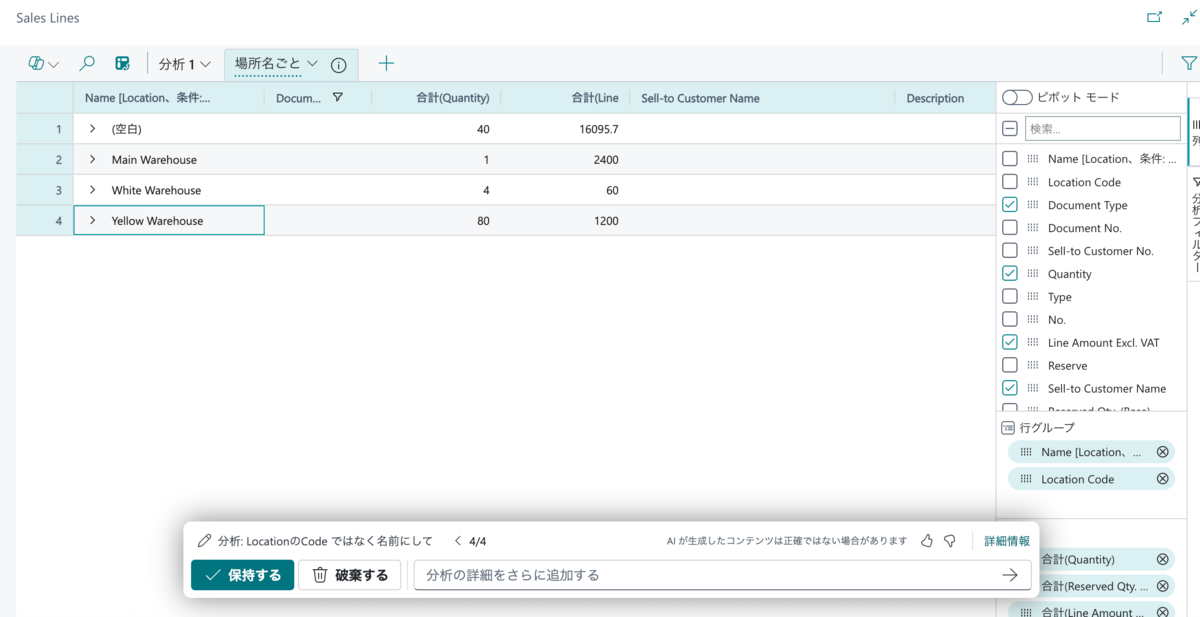Screen dimensions: 1200x617
Task: Click 破棄する button
Action: [350, 575]
